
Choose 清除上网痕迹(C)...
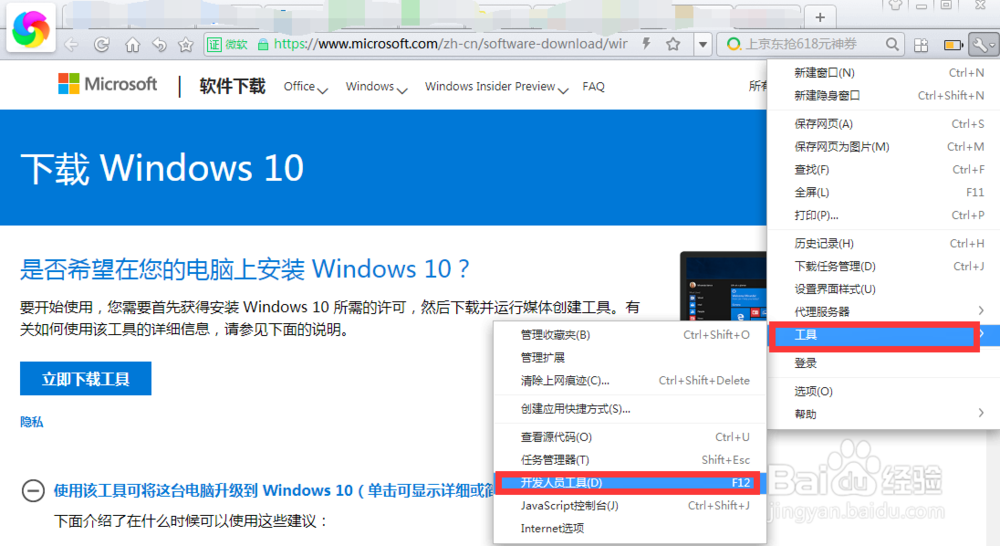[x=630, y=381]
